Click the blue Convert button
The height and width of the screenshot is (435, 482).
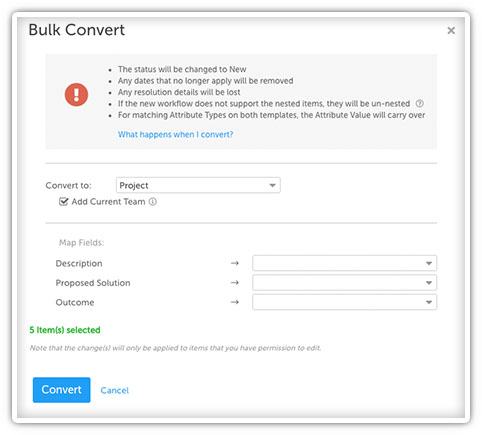(61, 390)
